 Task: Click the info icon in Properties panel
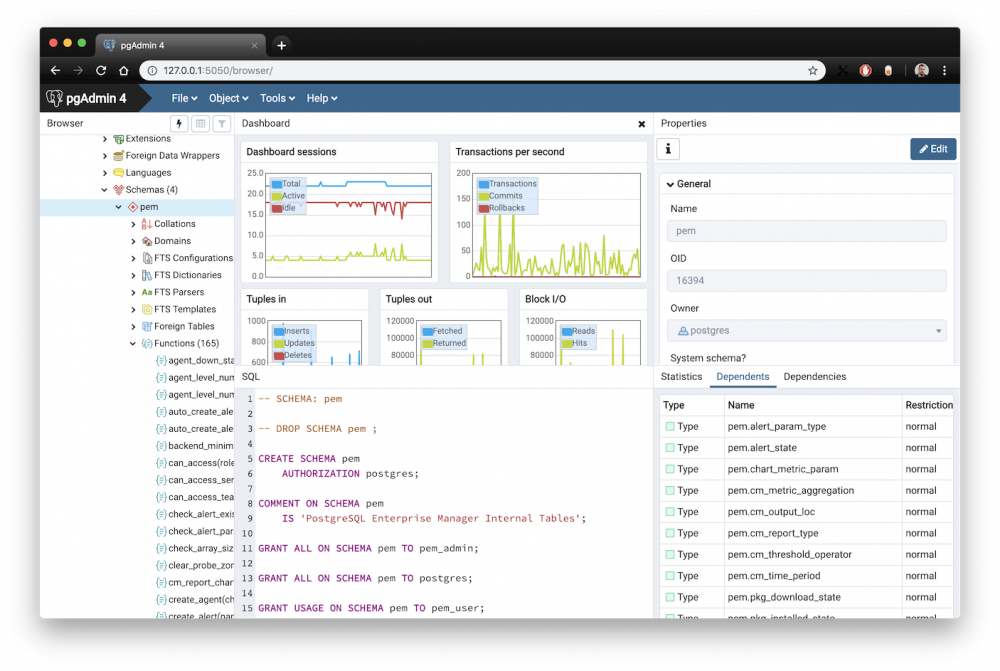(668, 149)
